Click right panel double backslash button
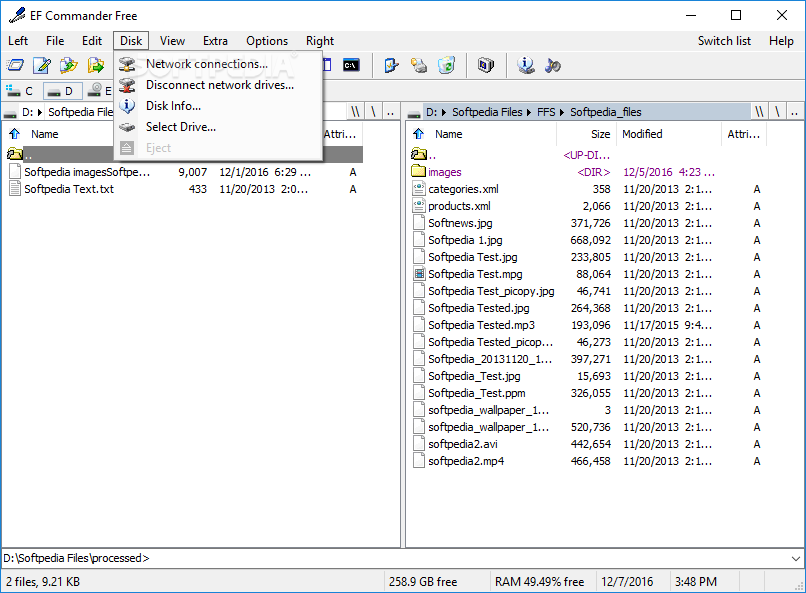The image size is (806, 593). pyautogui.click(x=759, y=112)
